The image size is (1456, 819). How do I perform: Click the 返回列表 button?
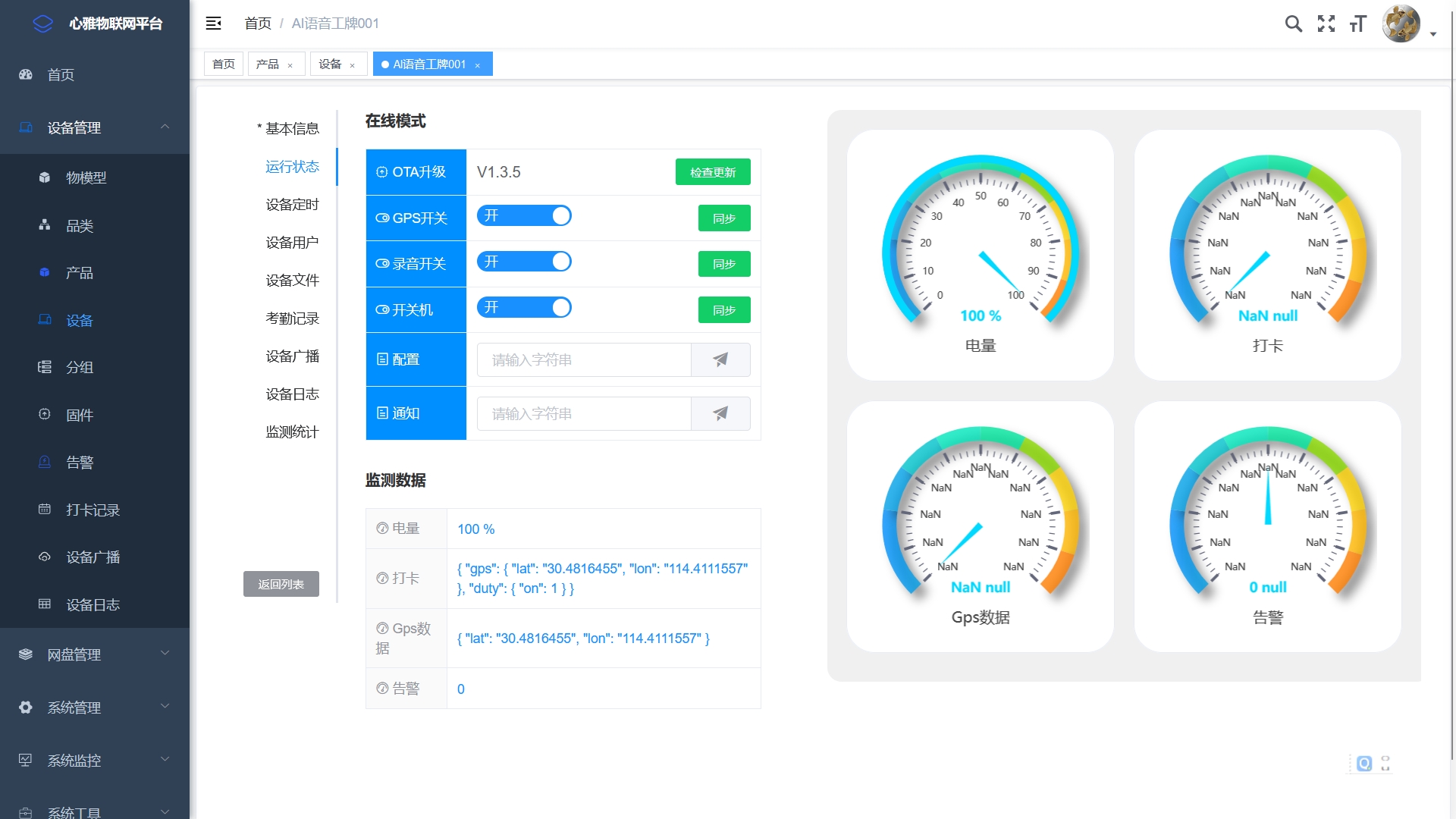pyautogui.click(x=281, y=584)
